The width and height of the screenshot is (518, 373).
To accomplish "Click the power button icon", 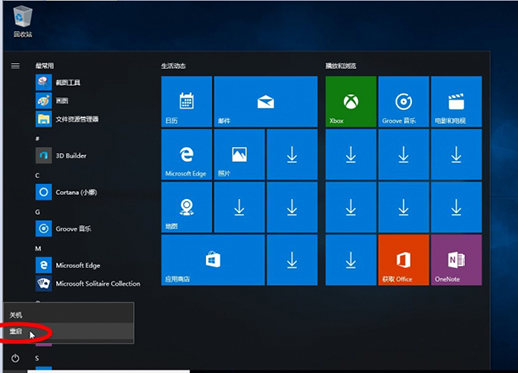I will [x=15, y=358].
